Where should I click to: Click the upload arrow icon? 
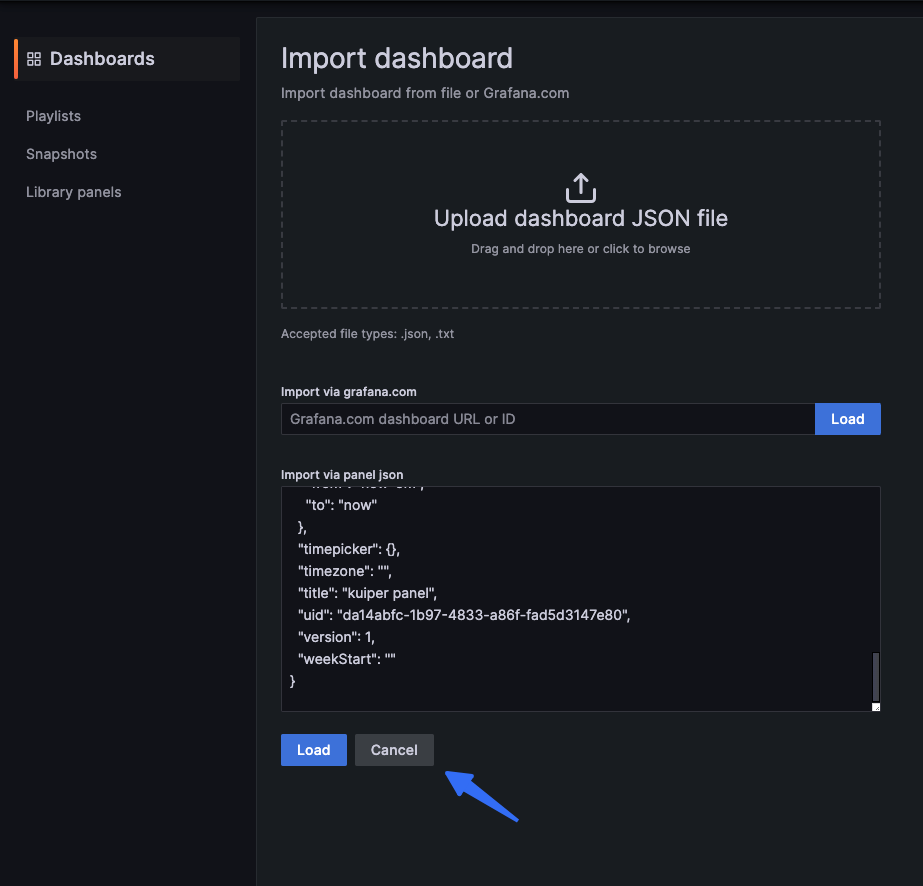[x=580, y=188]
